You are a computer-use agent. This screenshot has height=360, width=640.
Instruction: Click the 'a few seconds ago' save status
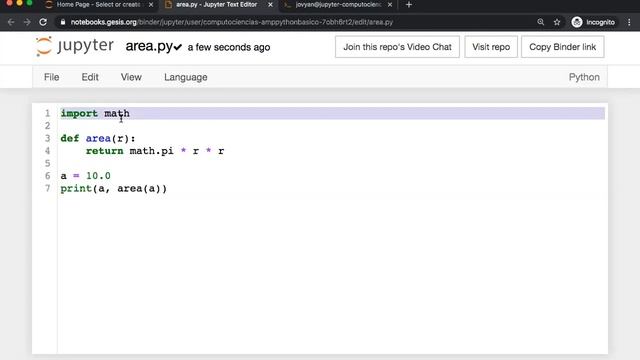pos(229,47)
